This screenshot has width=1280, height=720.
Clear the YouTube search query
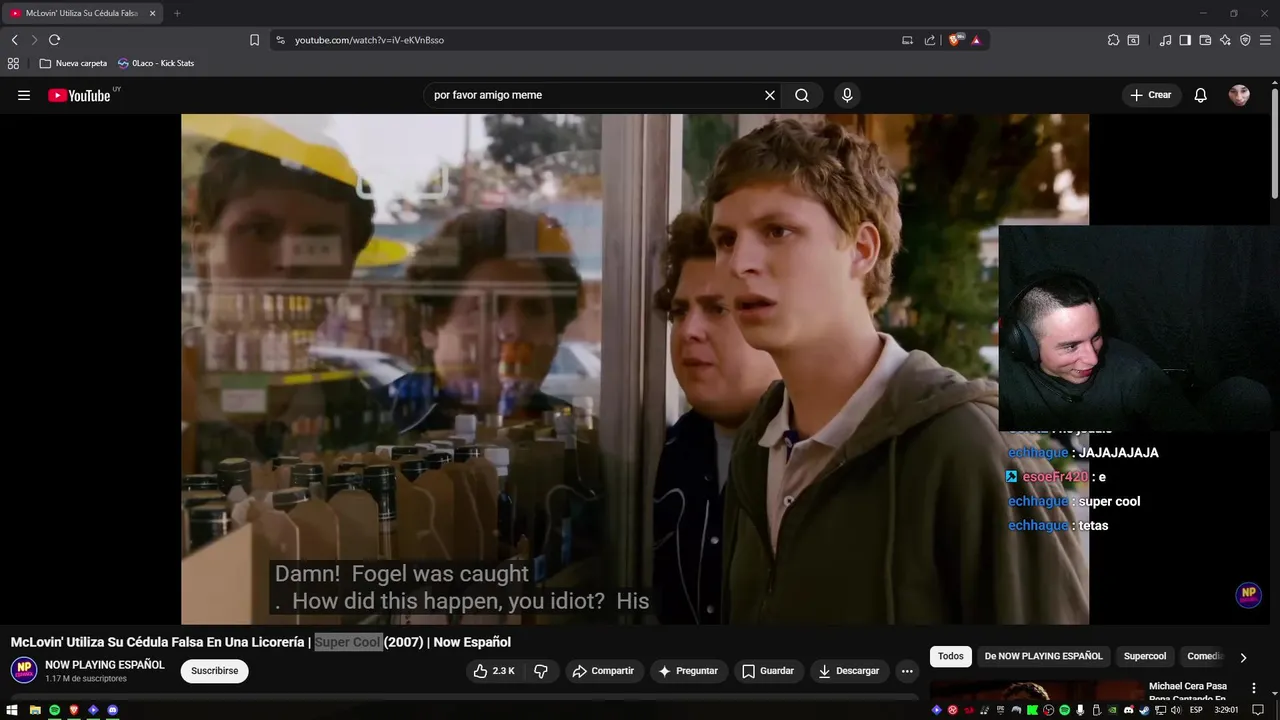click(770, 95)
